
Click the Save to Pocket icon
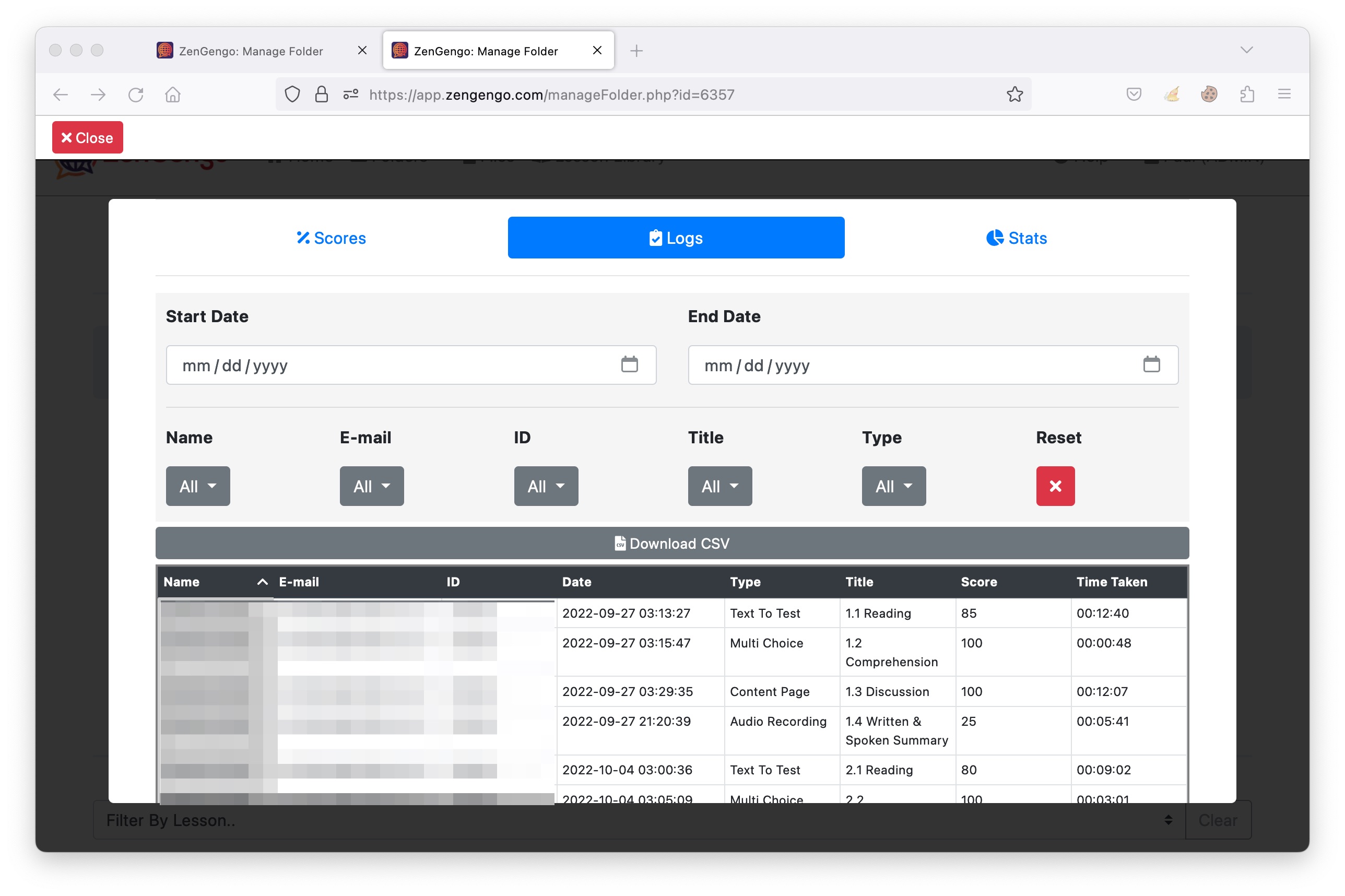pos(1134,95)
